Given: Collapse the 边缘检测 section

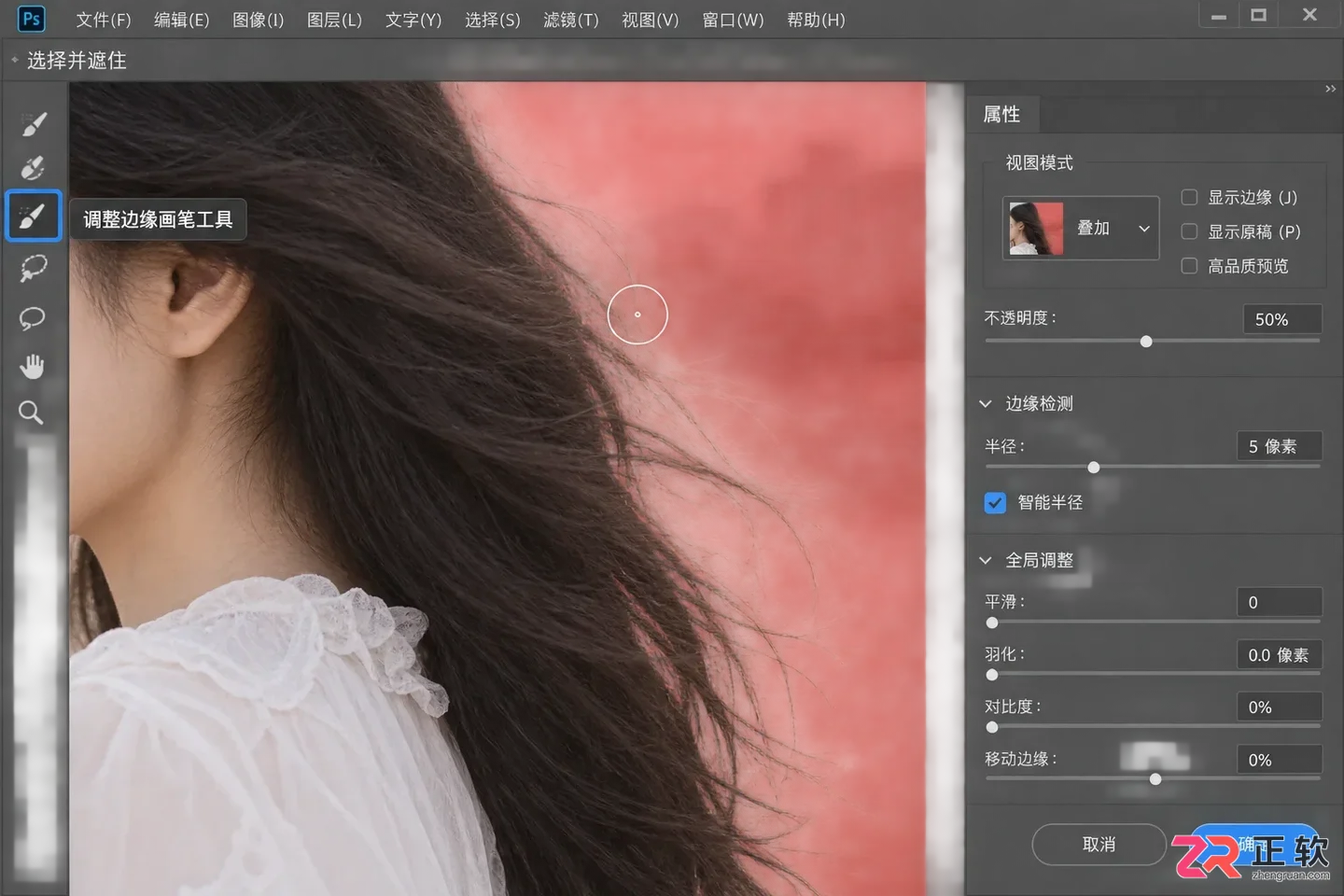Looking at the screenshot, I should click(985, 404).
